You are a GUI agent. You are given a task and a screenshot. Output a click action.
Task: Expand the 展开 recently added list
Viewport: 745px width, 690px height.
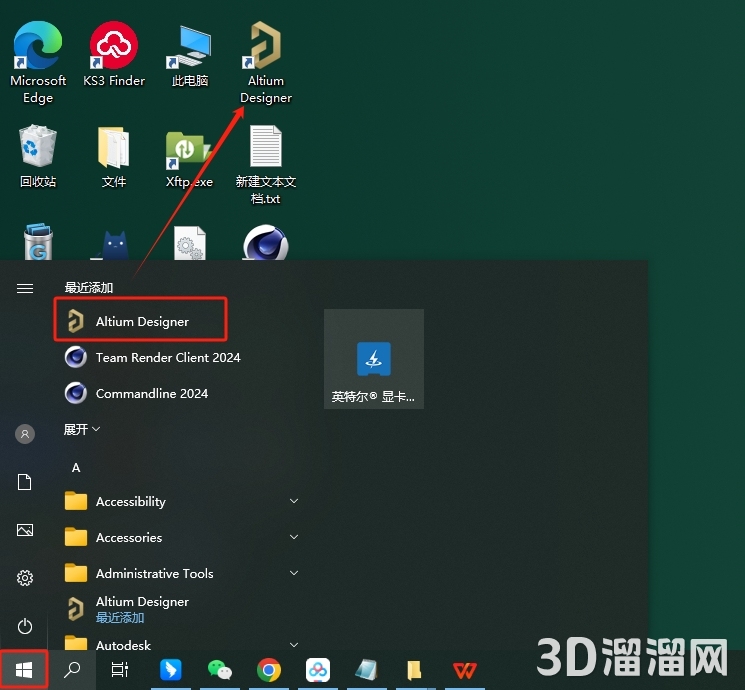tap(82, 430)
